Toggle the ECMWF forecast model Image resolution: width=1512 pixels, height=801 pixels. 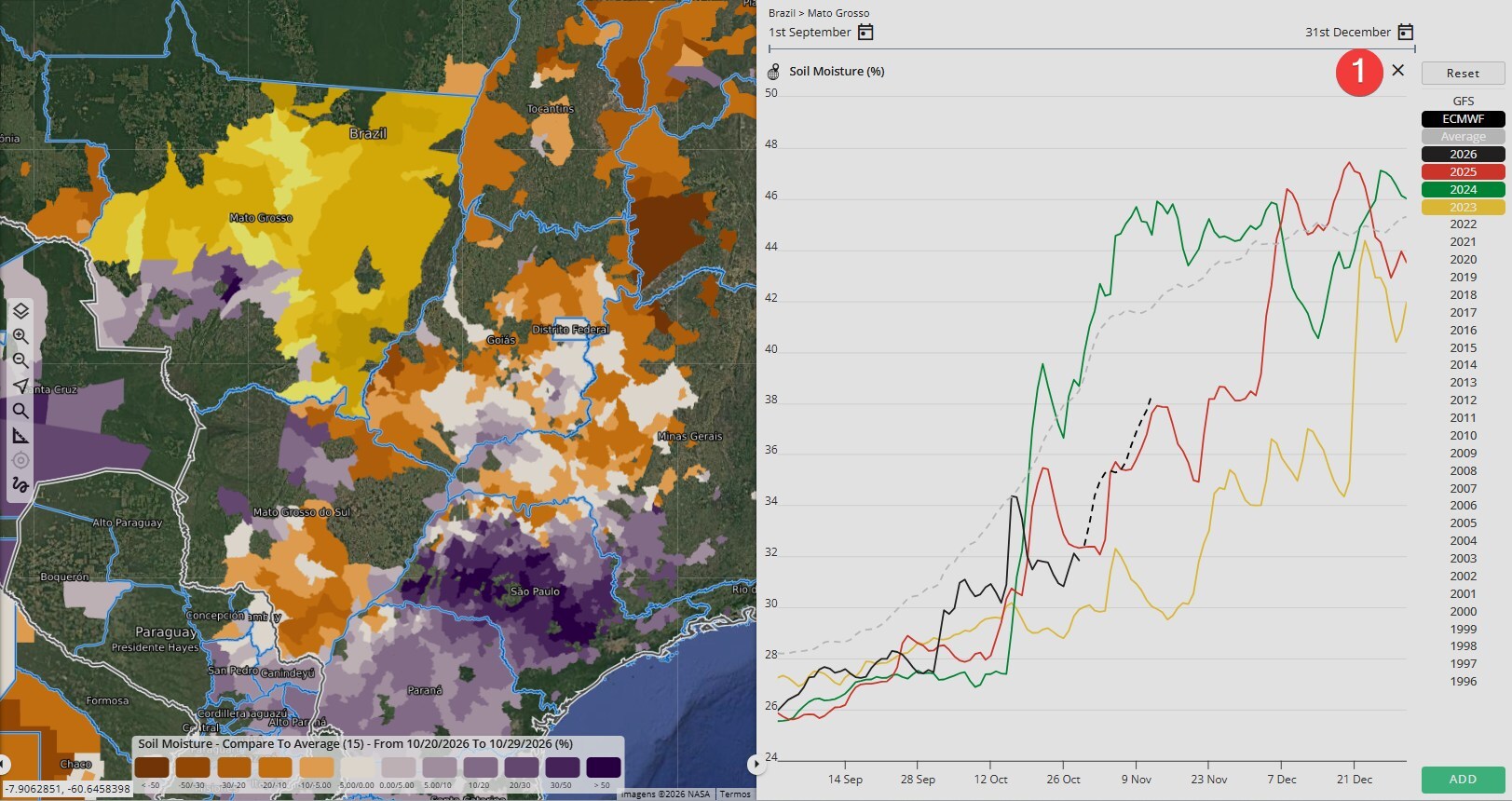pos(1463,119)
